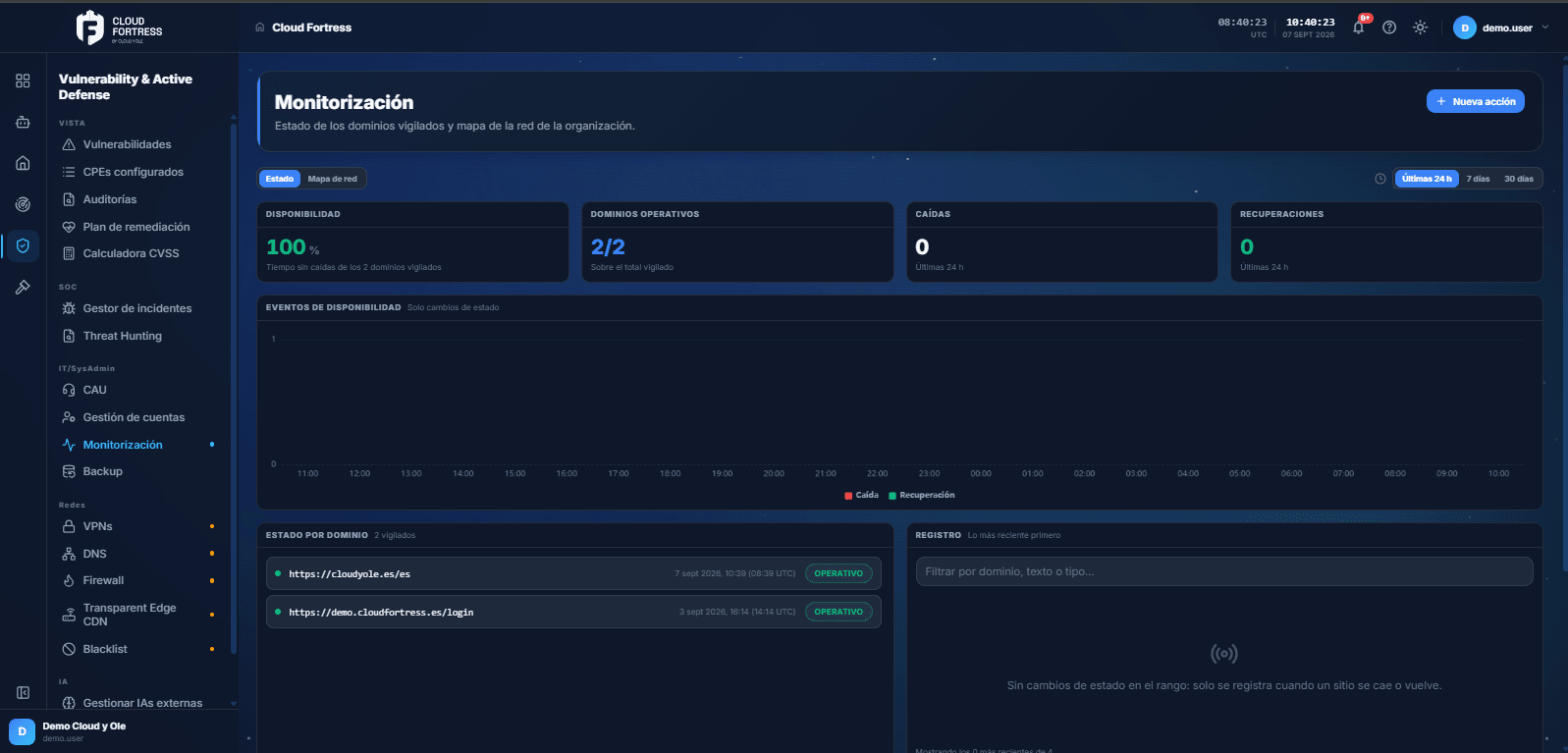Select the 7 días time range
The width and height of the screenshot is (1568, 753).
(x=1478, y=179)
